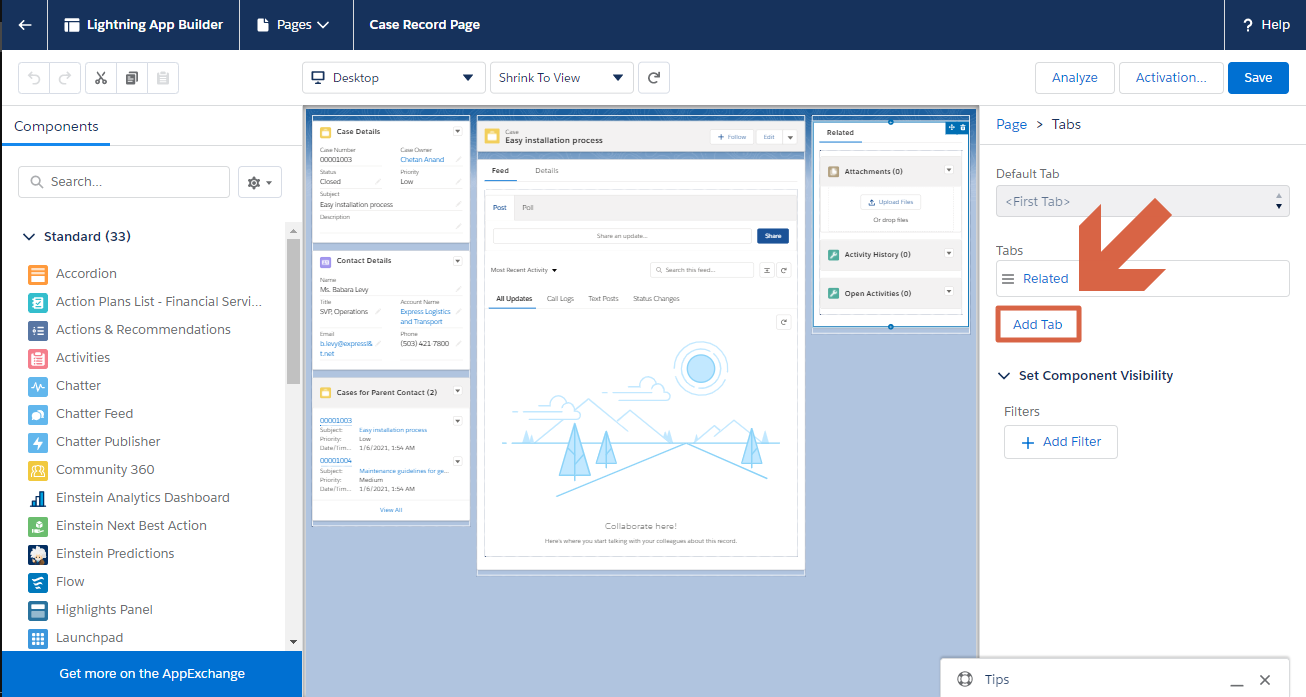
Task: Click the paste clipboard icon
Action: click(x=163, y=78)
